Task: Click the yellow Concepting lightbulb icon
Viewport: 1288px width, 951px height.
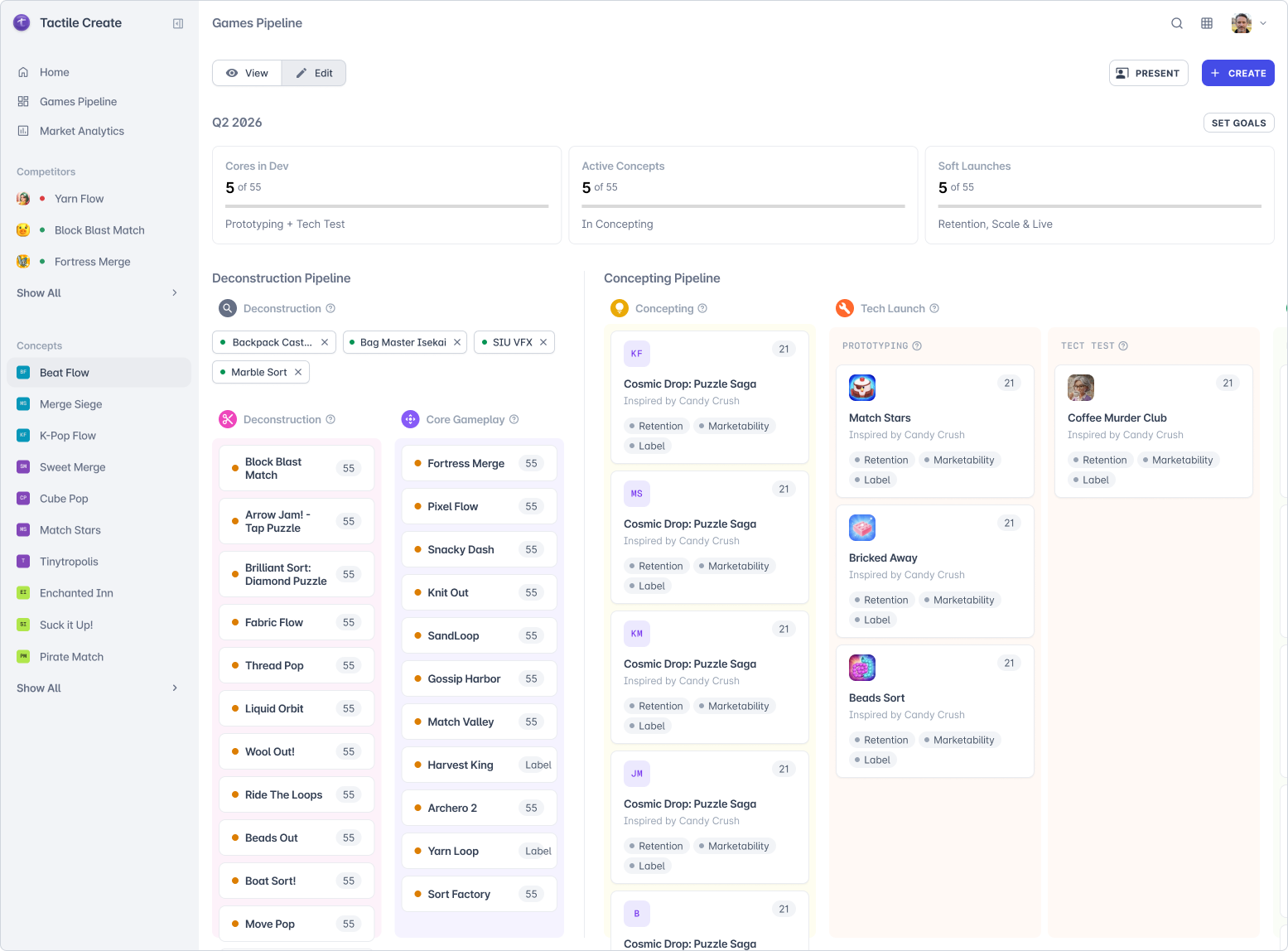Action: [x=620, y=308]
